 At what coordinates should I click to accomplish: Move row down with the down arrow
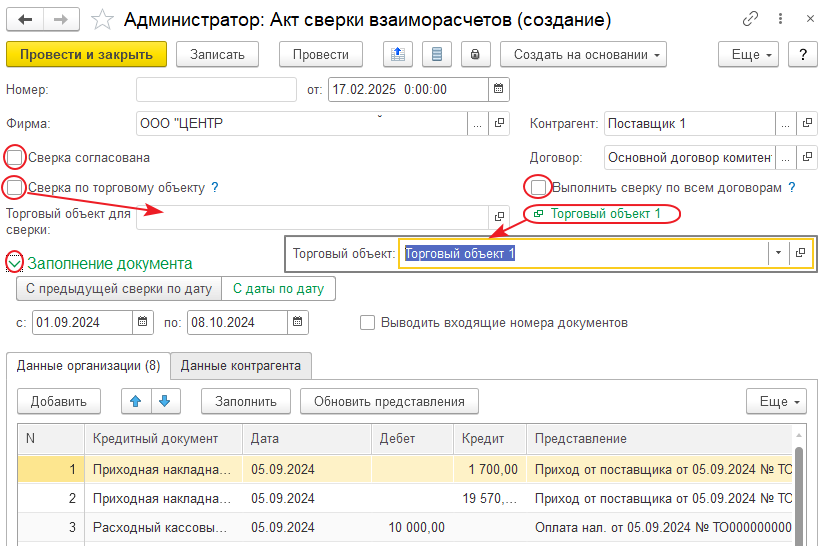165,401
